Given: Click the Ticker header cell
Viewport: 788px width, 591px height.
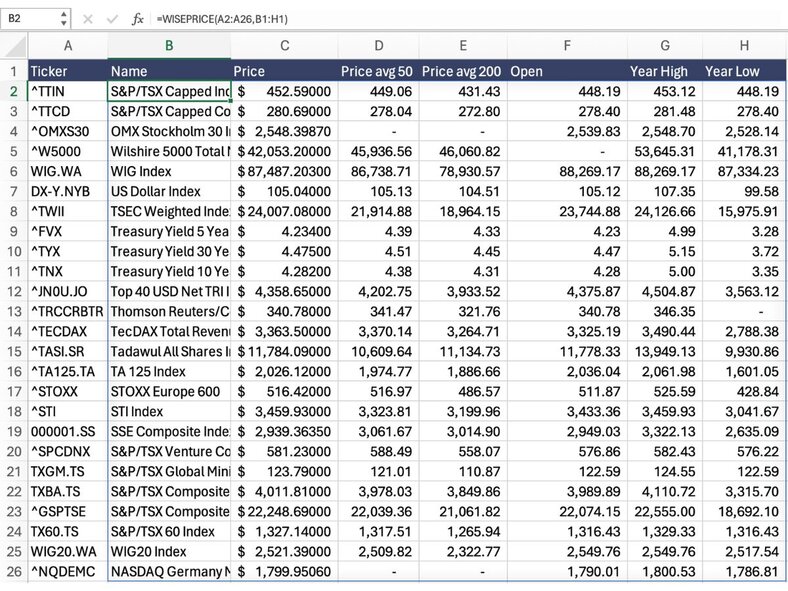Looking at the screenshot, I should tap(68, 71).
